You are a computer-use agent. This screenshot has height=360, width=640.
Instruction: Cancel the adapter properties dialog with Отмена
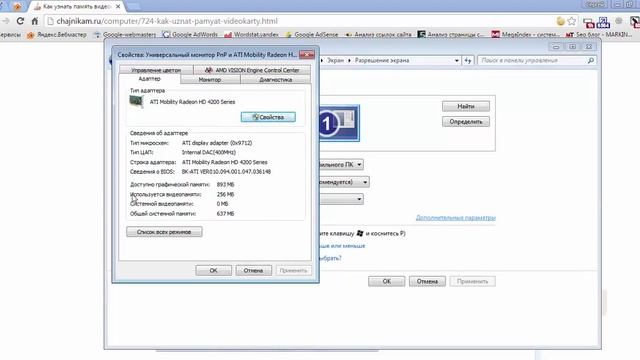(253, 270)
